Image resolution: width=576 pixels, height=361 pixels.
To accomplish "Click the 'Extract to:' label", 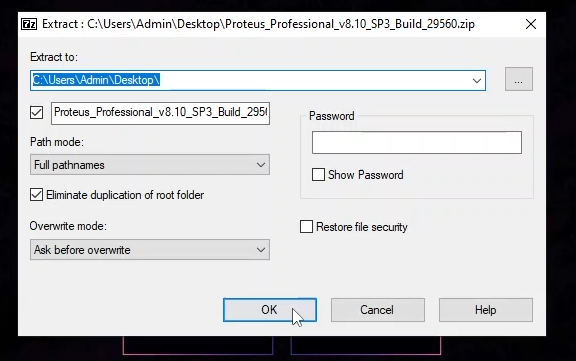I will [54, 57].
